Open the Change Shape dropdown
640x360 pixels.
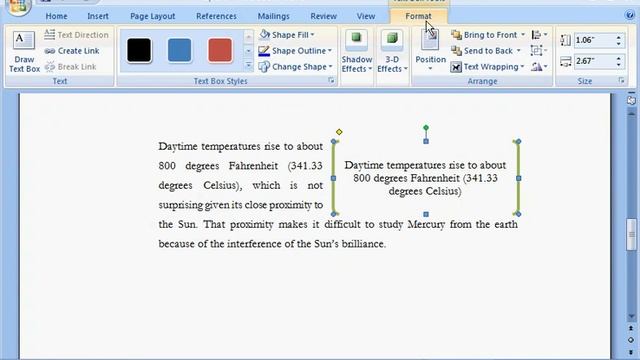coord(296,67)
